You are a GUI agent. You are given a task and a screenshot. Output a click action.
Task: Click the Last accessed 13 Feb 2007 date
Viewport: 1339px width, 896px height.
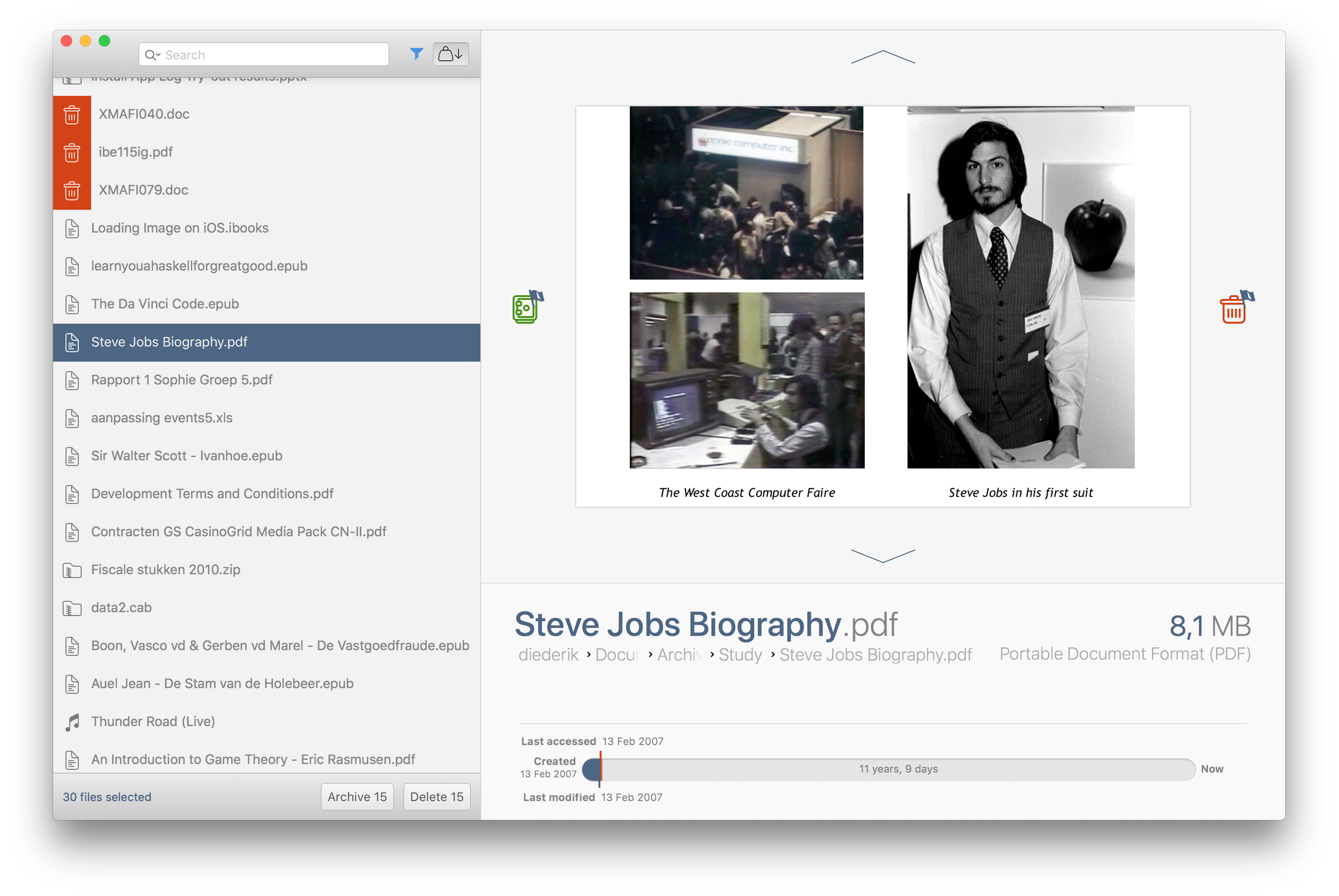(x=632, y=741)
